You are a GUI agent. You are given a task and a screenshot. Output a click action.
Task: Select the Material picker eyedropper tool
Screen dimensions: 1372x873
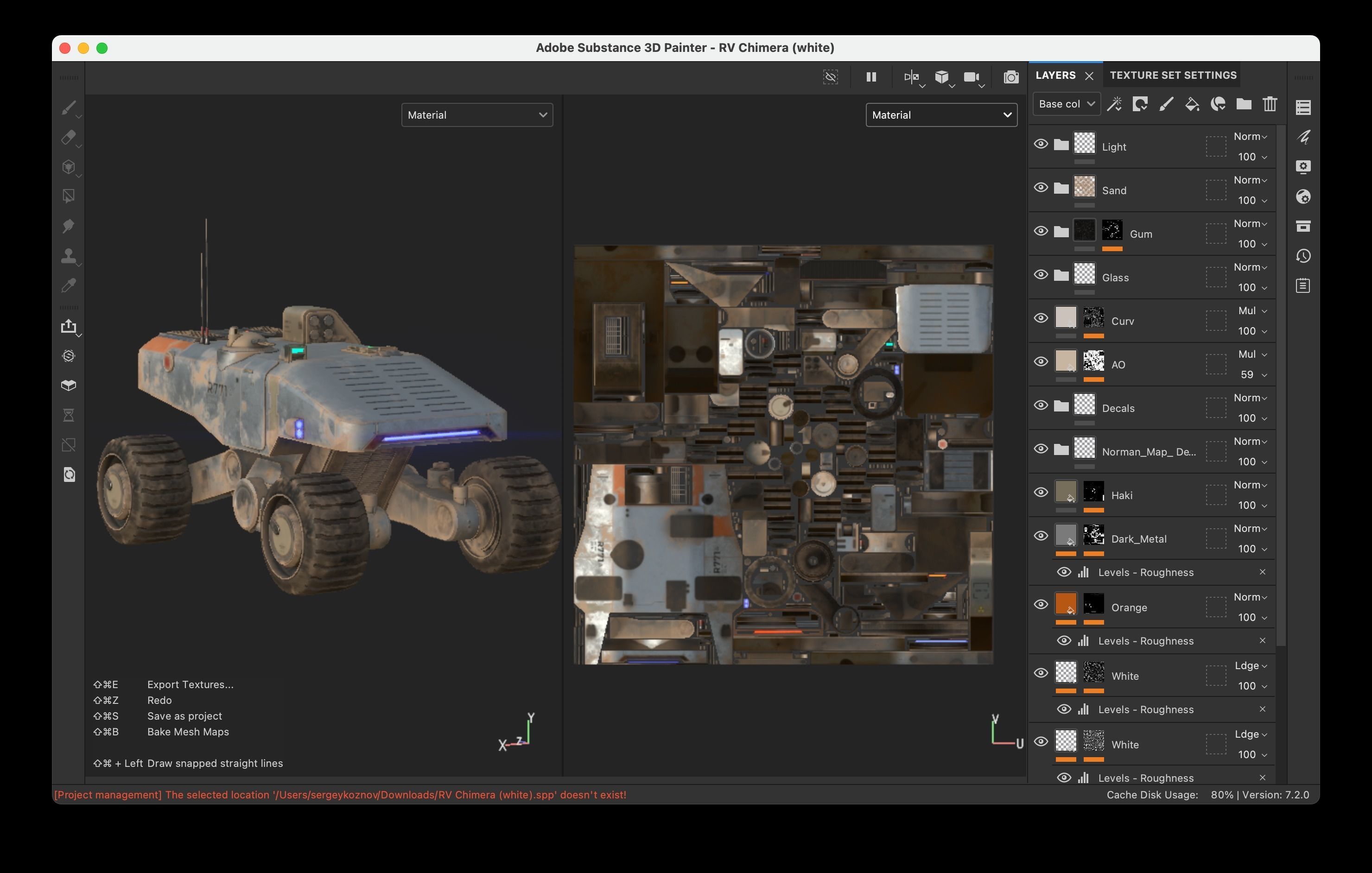click(69, 285)
